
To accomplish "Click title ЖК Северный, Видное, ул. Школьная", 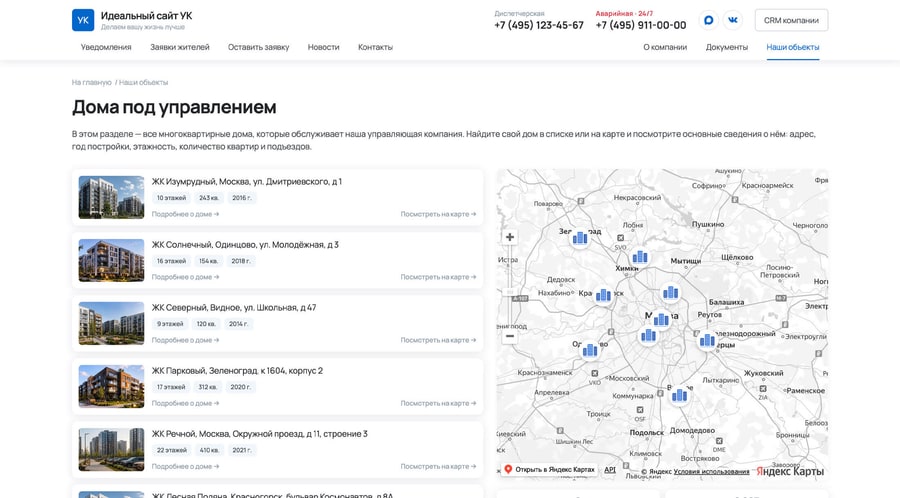I will (x=234, y=308).
